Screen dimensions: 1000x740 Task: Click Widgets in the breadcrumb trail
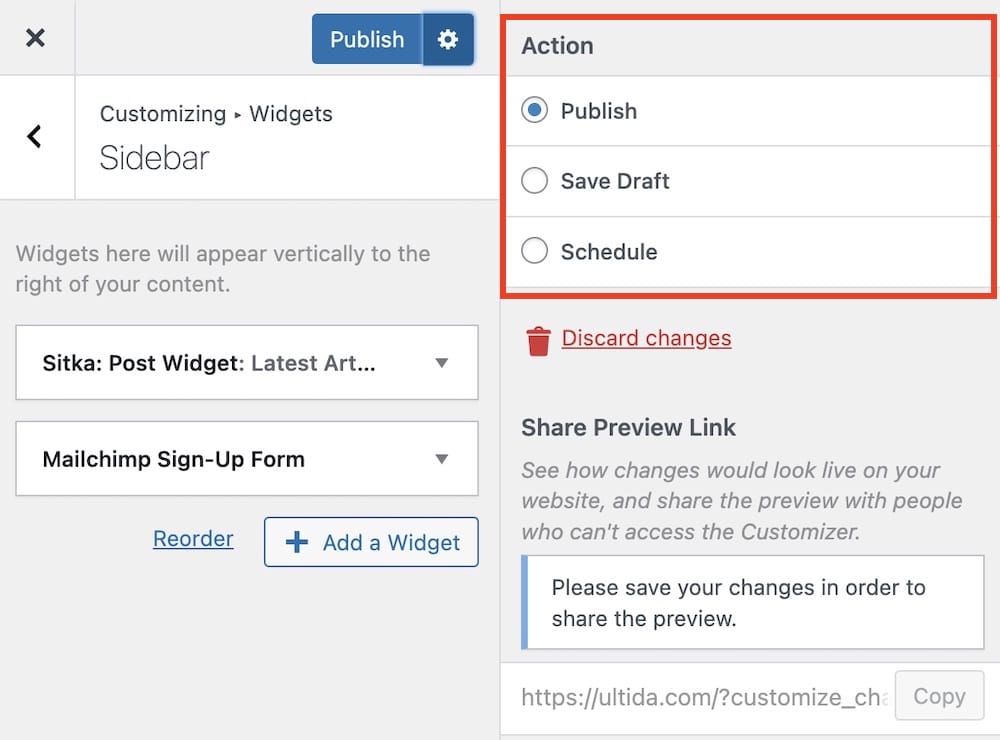pos(290,114)
